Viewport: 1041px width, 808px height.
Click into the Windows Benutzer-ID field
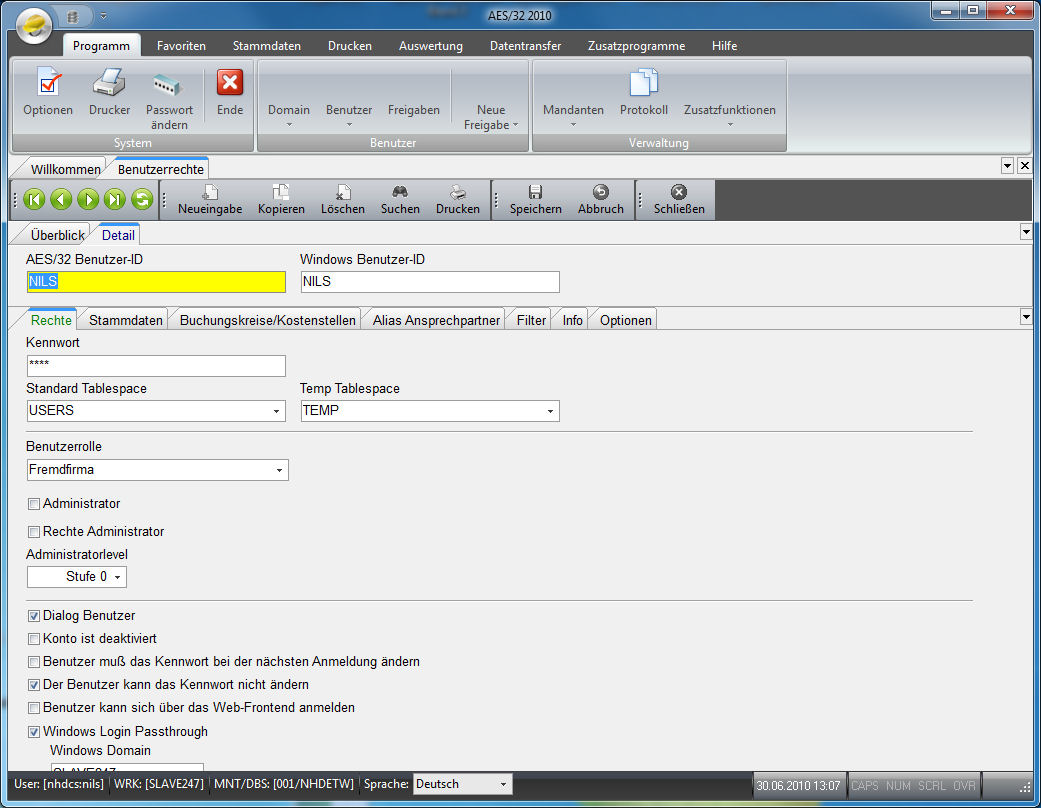(x=430, y=282)
